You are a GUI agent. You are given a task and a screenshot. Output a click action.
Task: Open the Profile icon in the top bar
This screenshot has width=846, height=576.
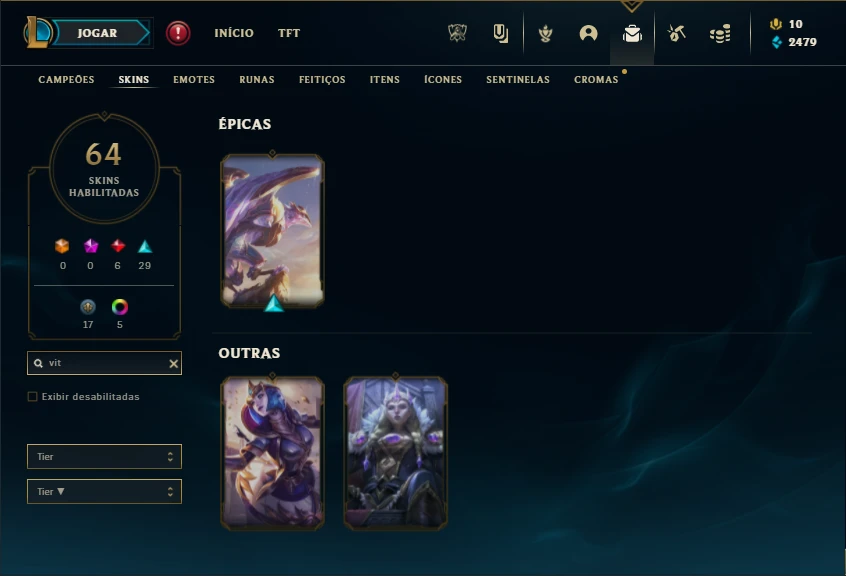[x=588, y=33]
